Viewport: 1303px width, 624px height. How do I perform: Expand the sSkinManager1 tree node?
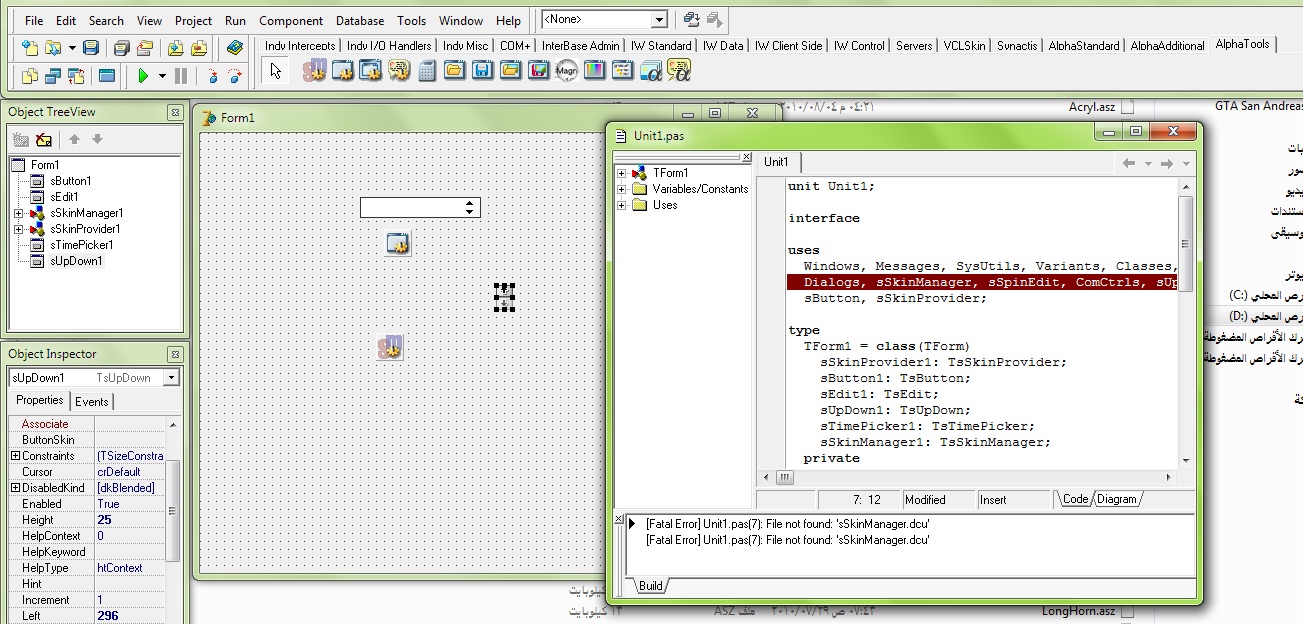click(x=19, y=213)
